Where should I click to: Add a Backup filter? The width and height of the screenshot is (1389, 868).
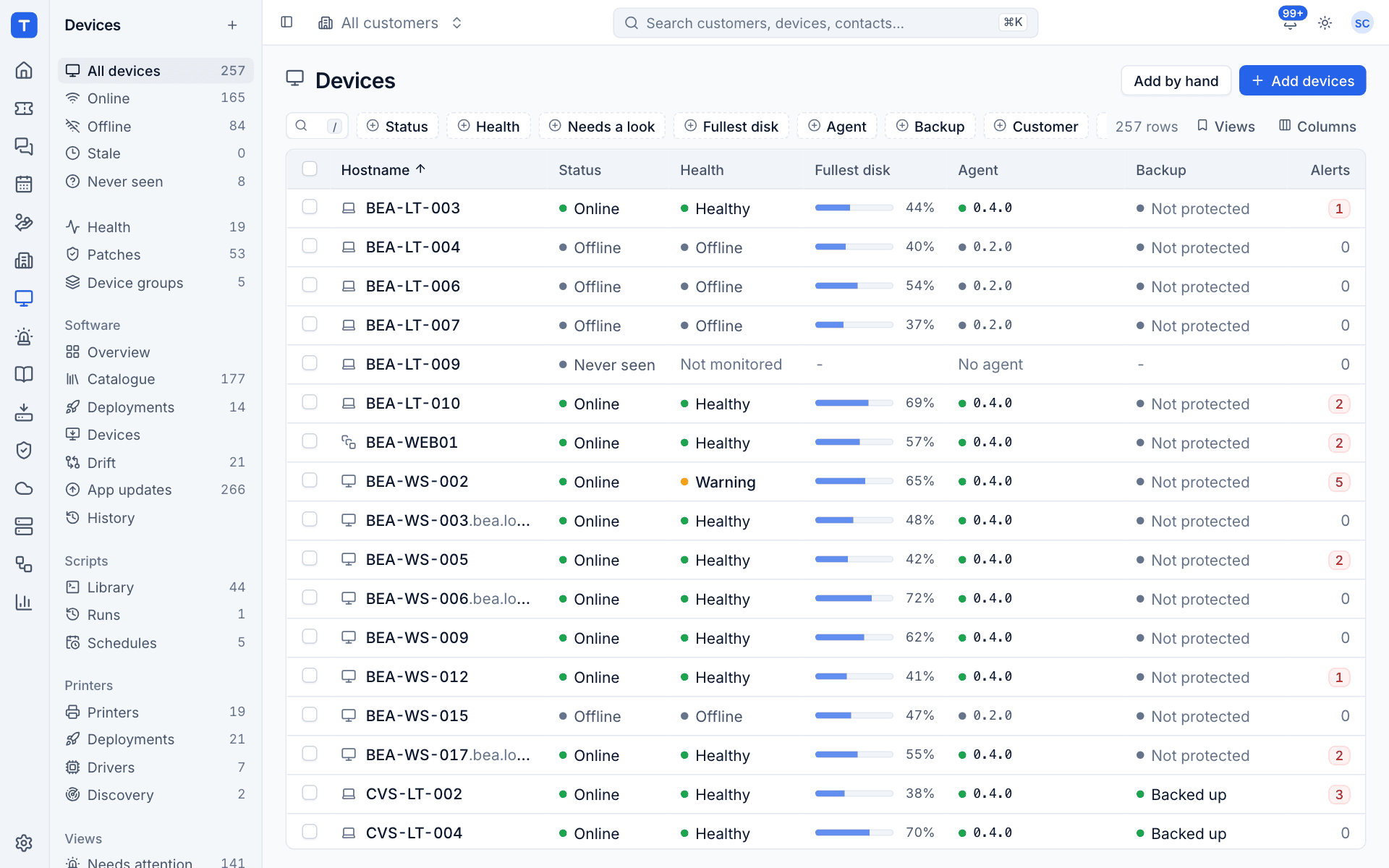[930, 126]
